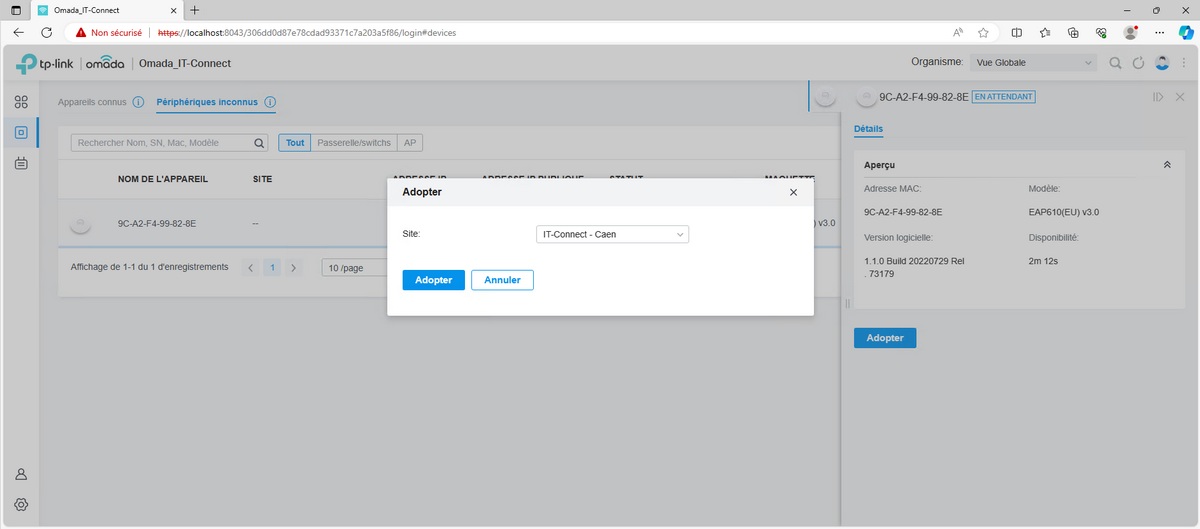The height and width of the screenshot is (529, 1200).
Task: Click Annuler to cancel adoption
Action: coord(502,280)
